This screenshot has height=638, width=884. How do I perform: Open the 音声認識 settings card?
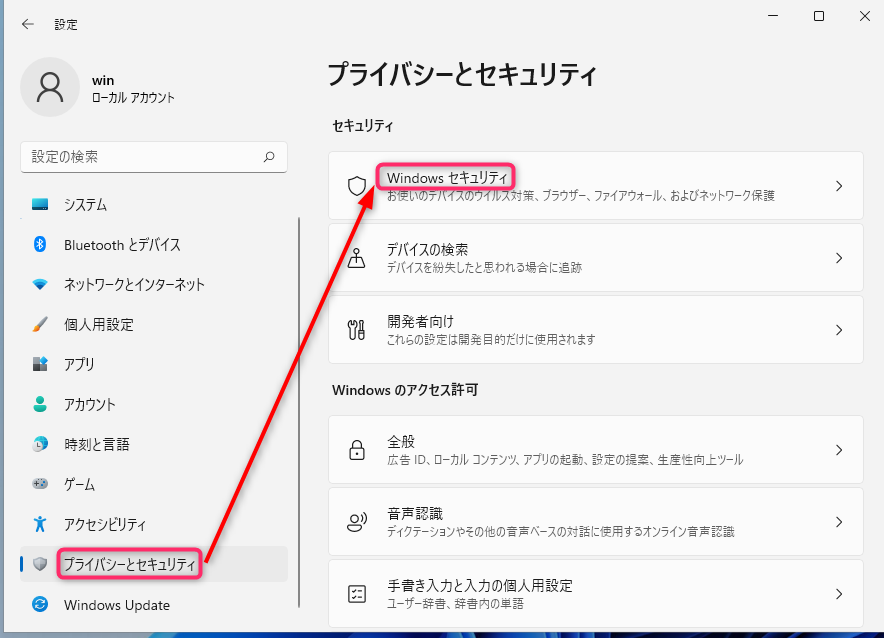pyautogui.click(x=596, y=522)
